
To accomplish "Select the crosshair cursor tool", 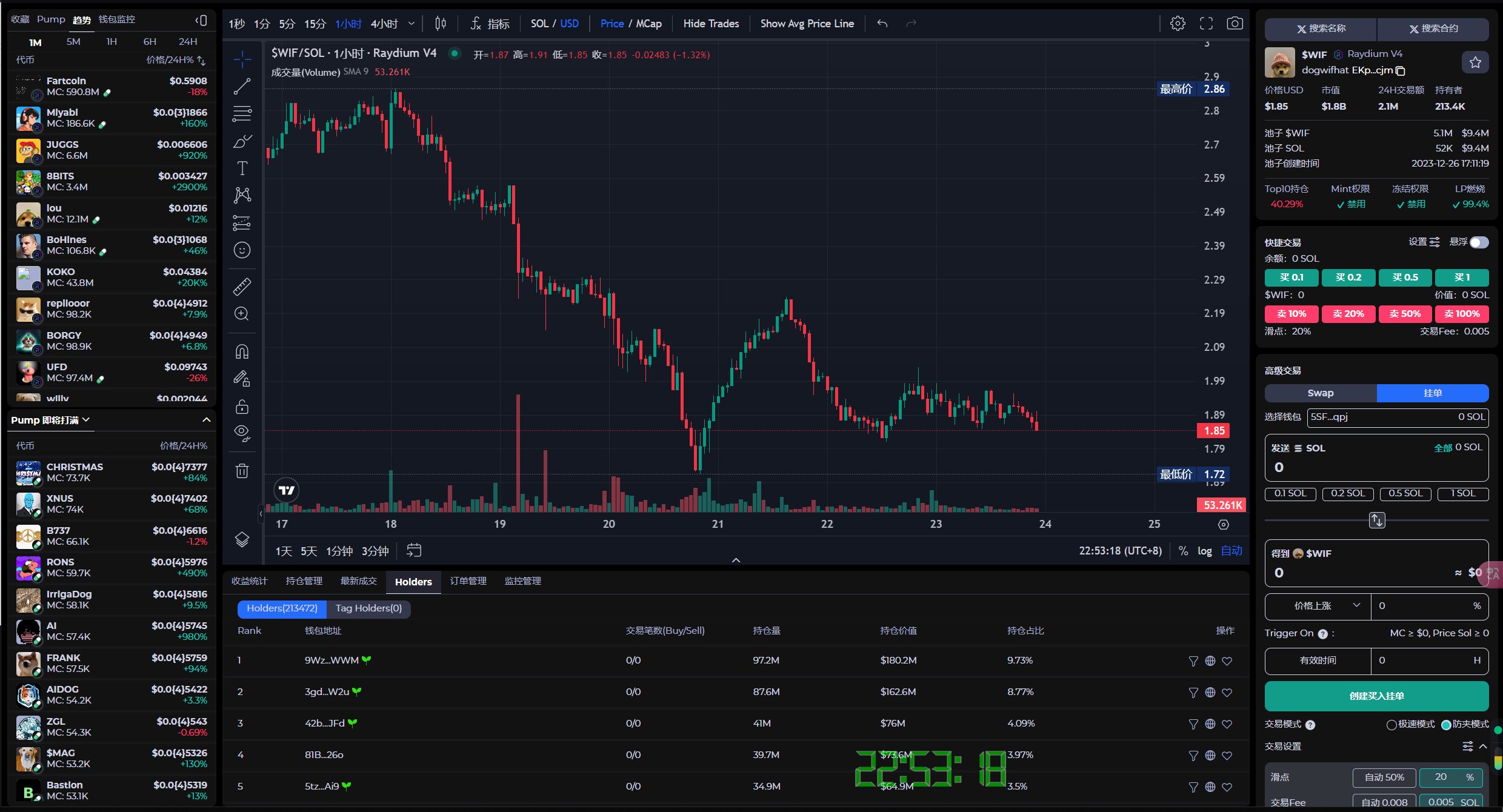I will (242, 59).
